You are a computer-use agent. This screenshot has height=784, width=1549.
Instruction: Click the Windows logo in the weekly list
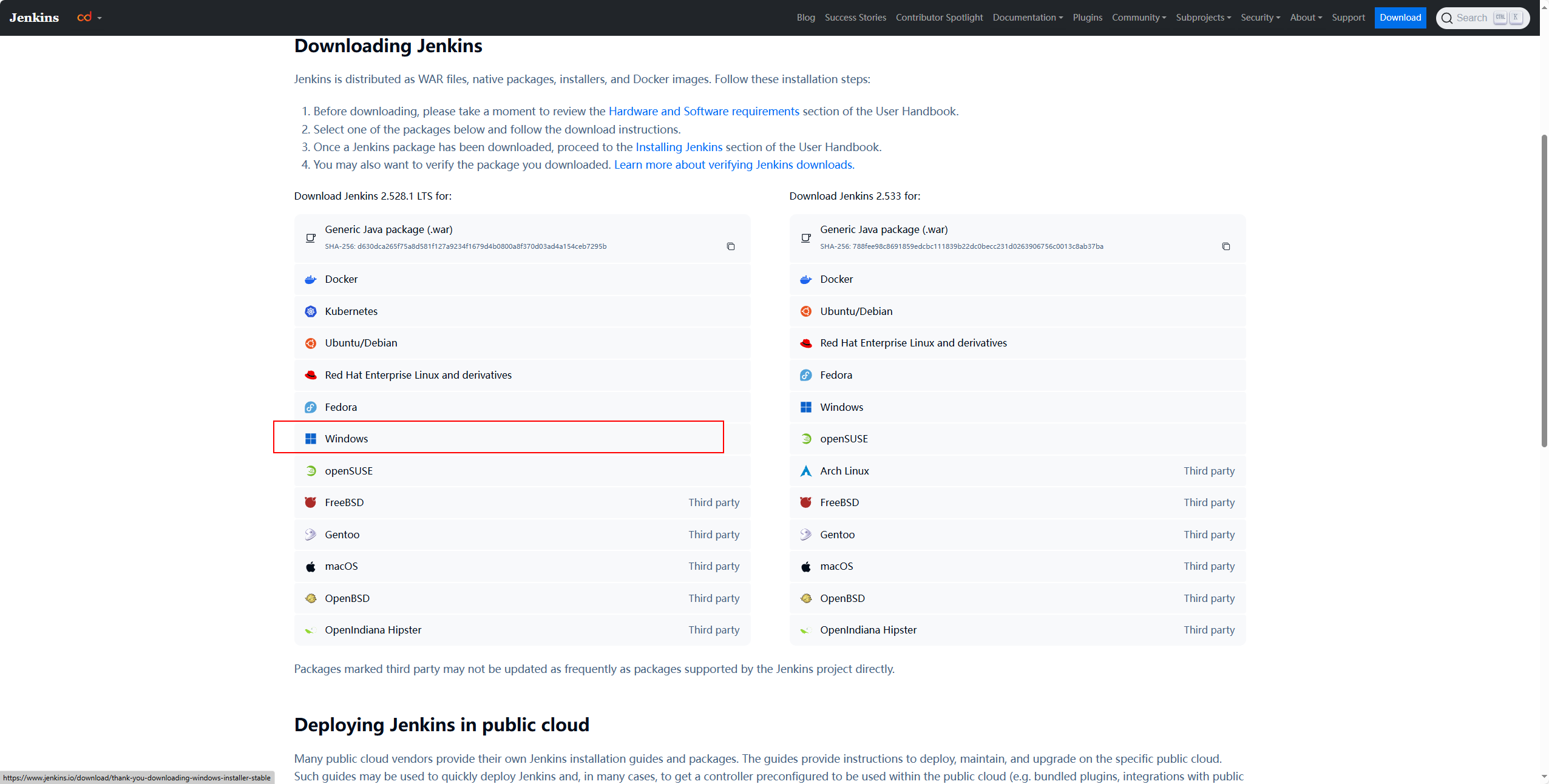coord(805,407)
